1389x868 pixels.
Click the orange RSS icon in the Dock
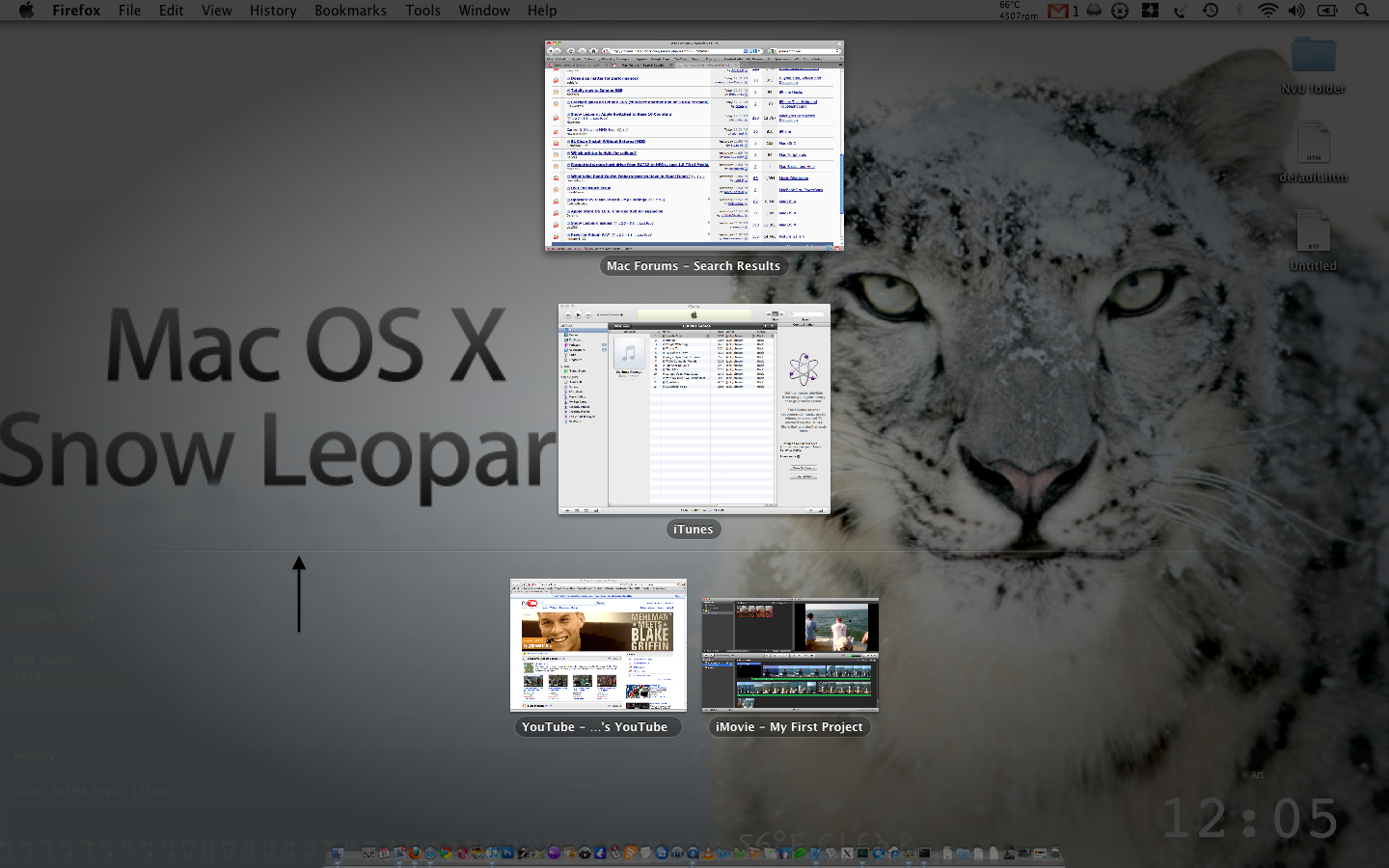[x=630, y=853]
